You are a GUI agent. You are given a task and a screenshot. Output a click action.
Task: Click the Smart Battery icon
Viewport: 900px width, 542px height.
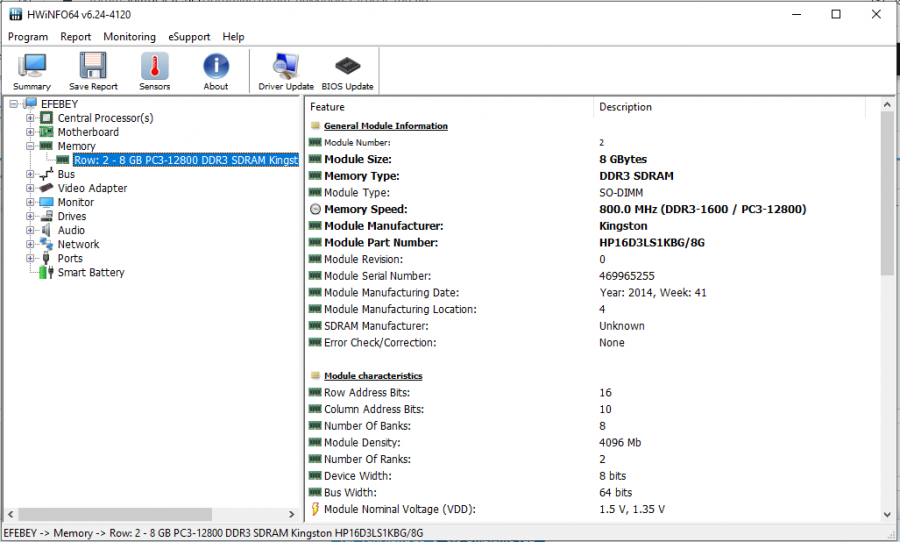pyautogui.click(x=46, y=272)
